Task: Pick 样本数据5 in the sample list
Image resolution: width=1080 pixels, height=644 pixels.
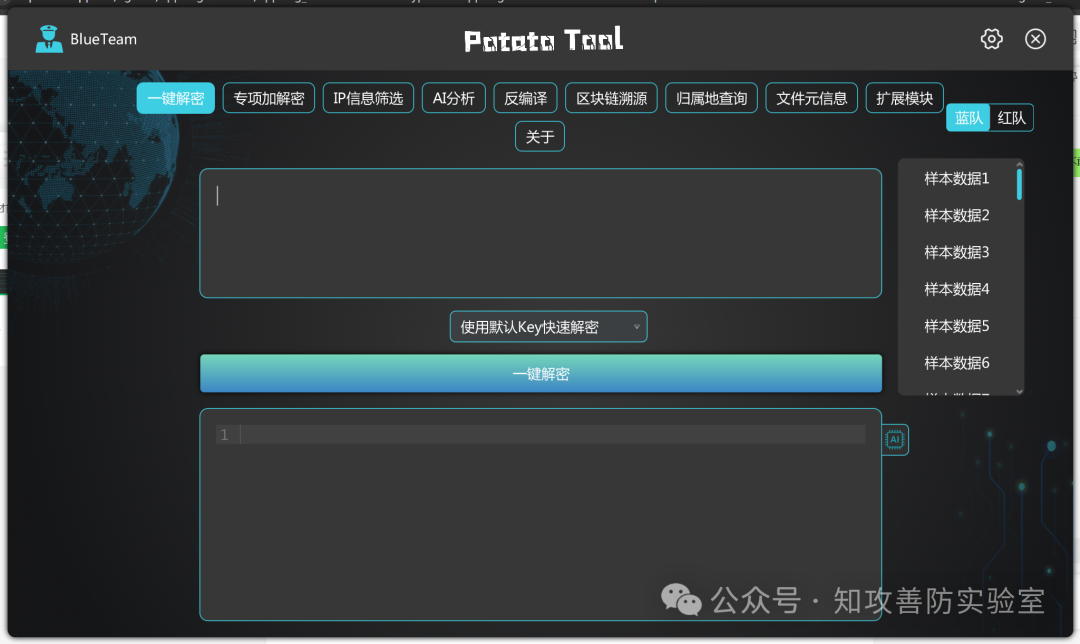Action: 957,326
